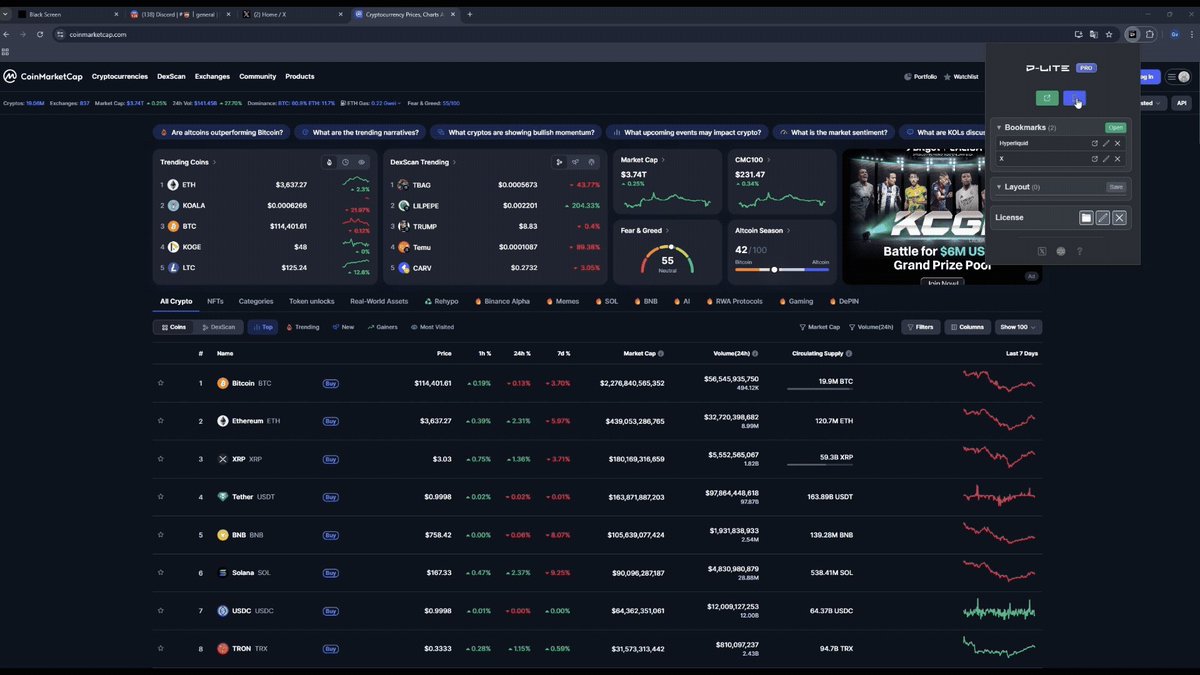1200x675 pixels.
Task: Switch to the DexScan view toggle
Action: (218, 327)
